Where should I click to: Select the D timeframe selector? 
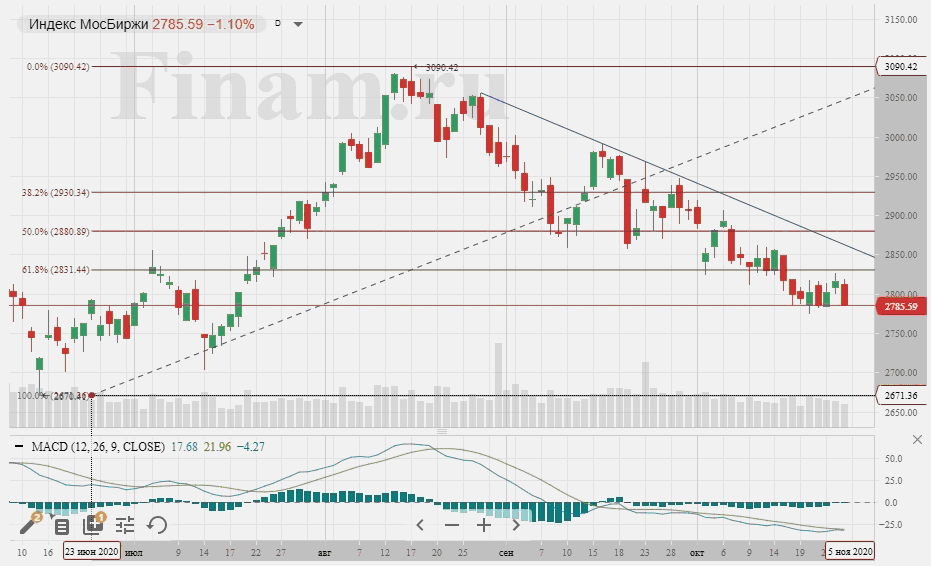(x=277, y=23)
